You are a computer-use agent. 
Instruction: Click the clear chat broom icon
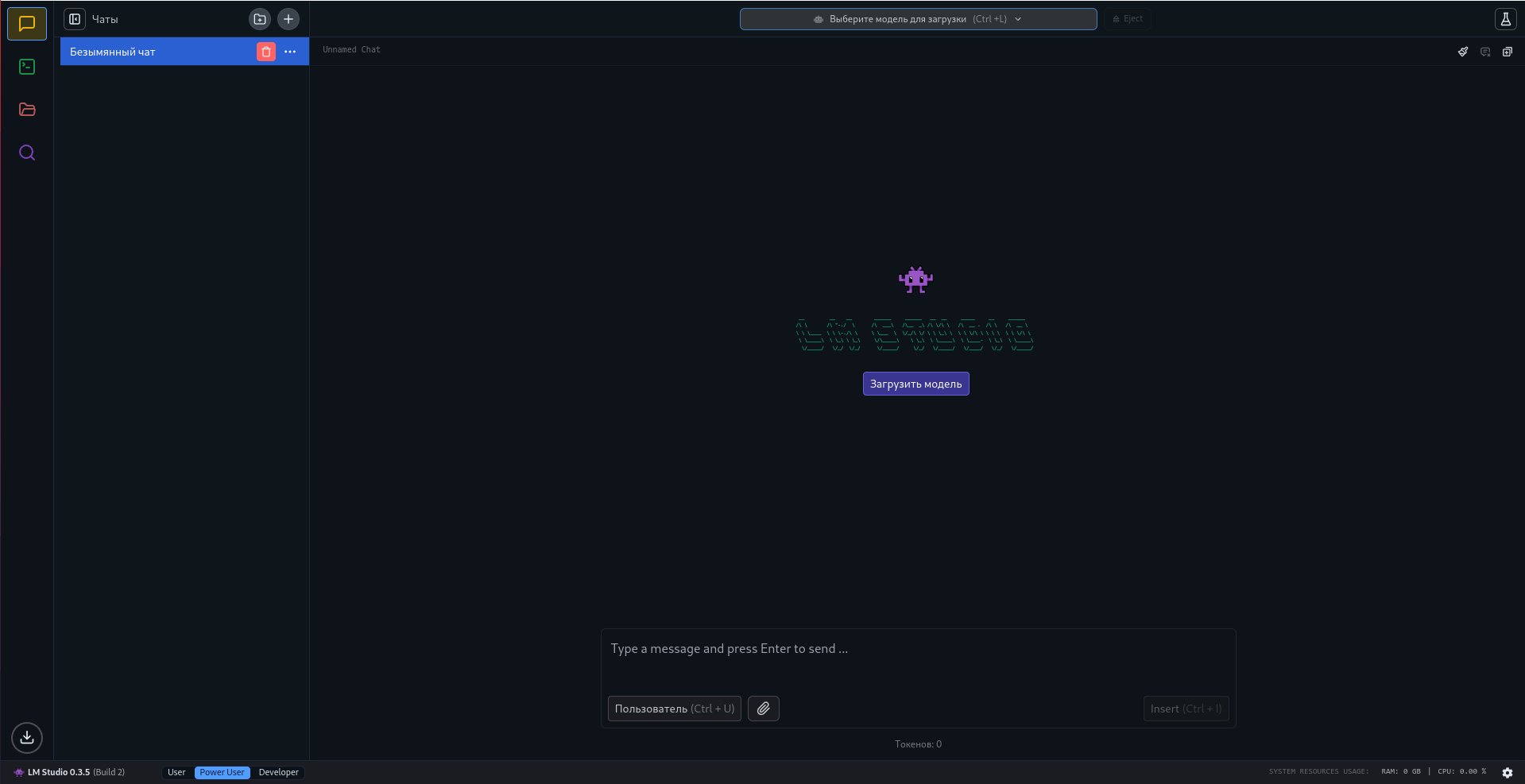[x=1463, y=52]
